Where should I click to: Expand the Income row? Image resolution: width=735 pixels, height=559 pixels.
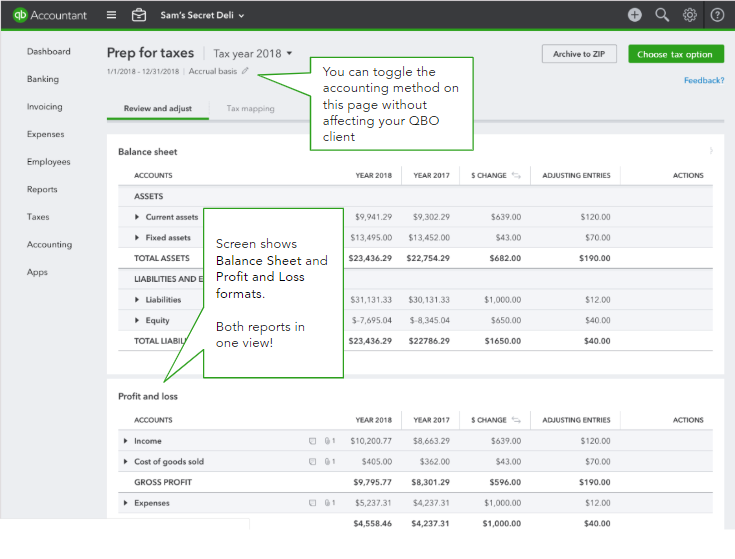(x=125, y=441)
